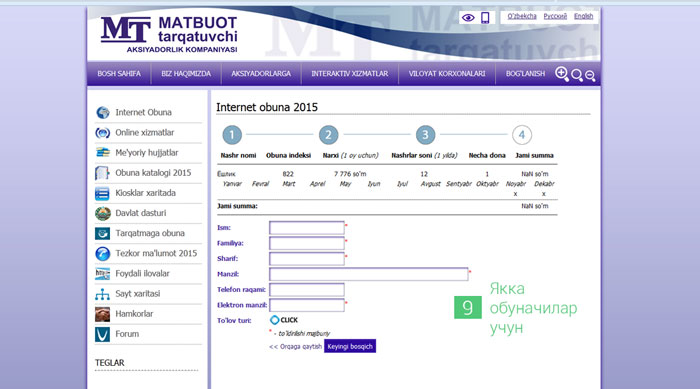700x389 pixels.
Task: Click the Forum sidebar icon
Action: tap(102, 334)
